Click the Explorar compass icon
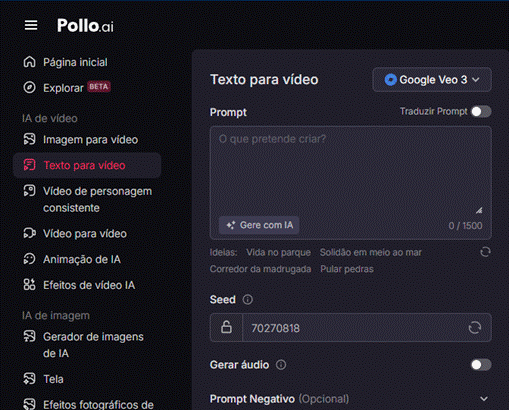The image size is (509, 410). pos(29,88)
